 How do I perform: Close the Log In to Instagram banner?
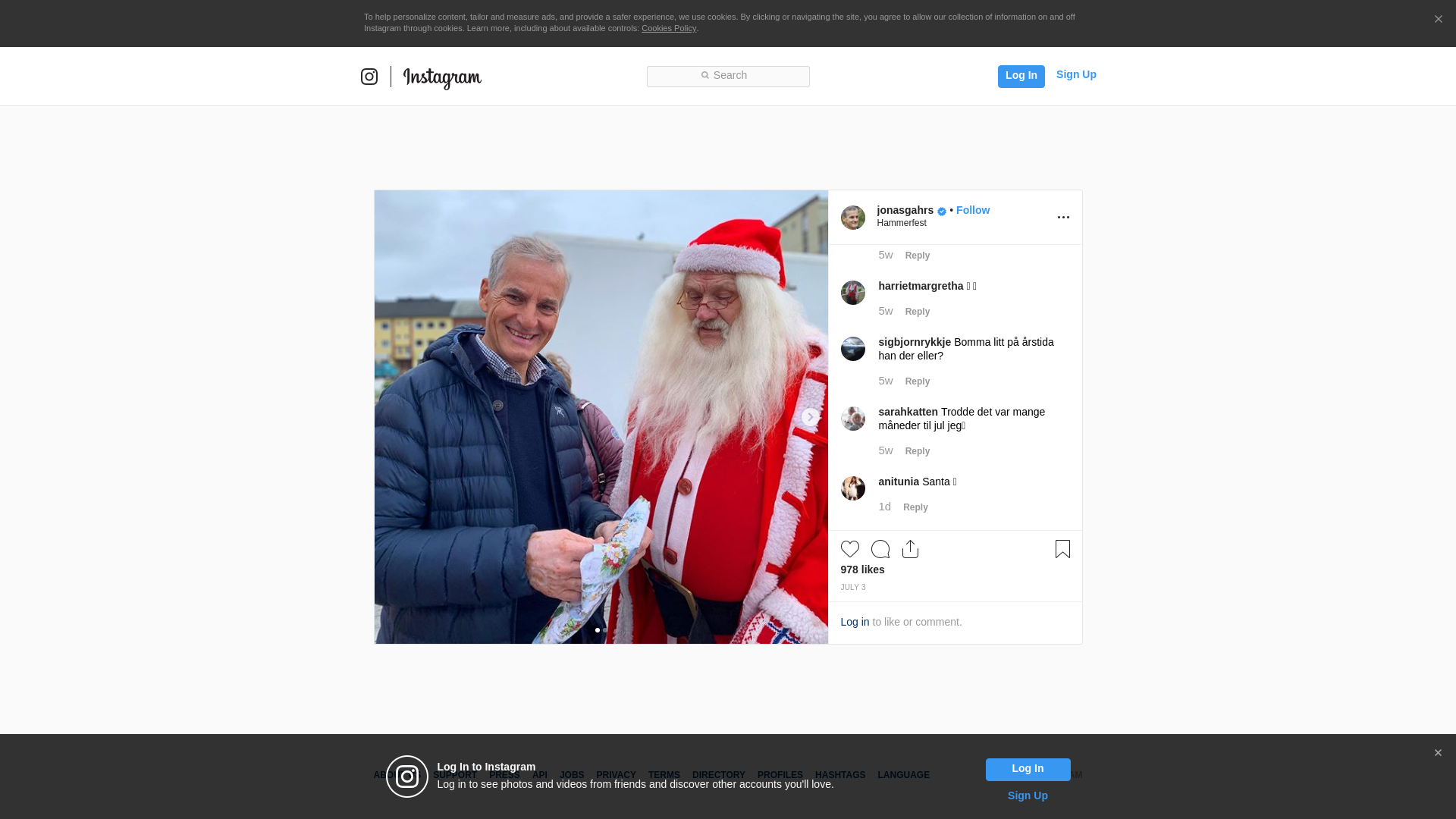coord(1438,753)
